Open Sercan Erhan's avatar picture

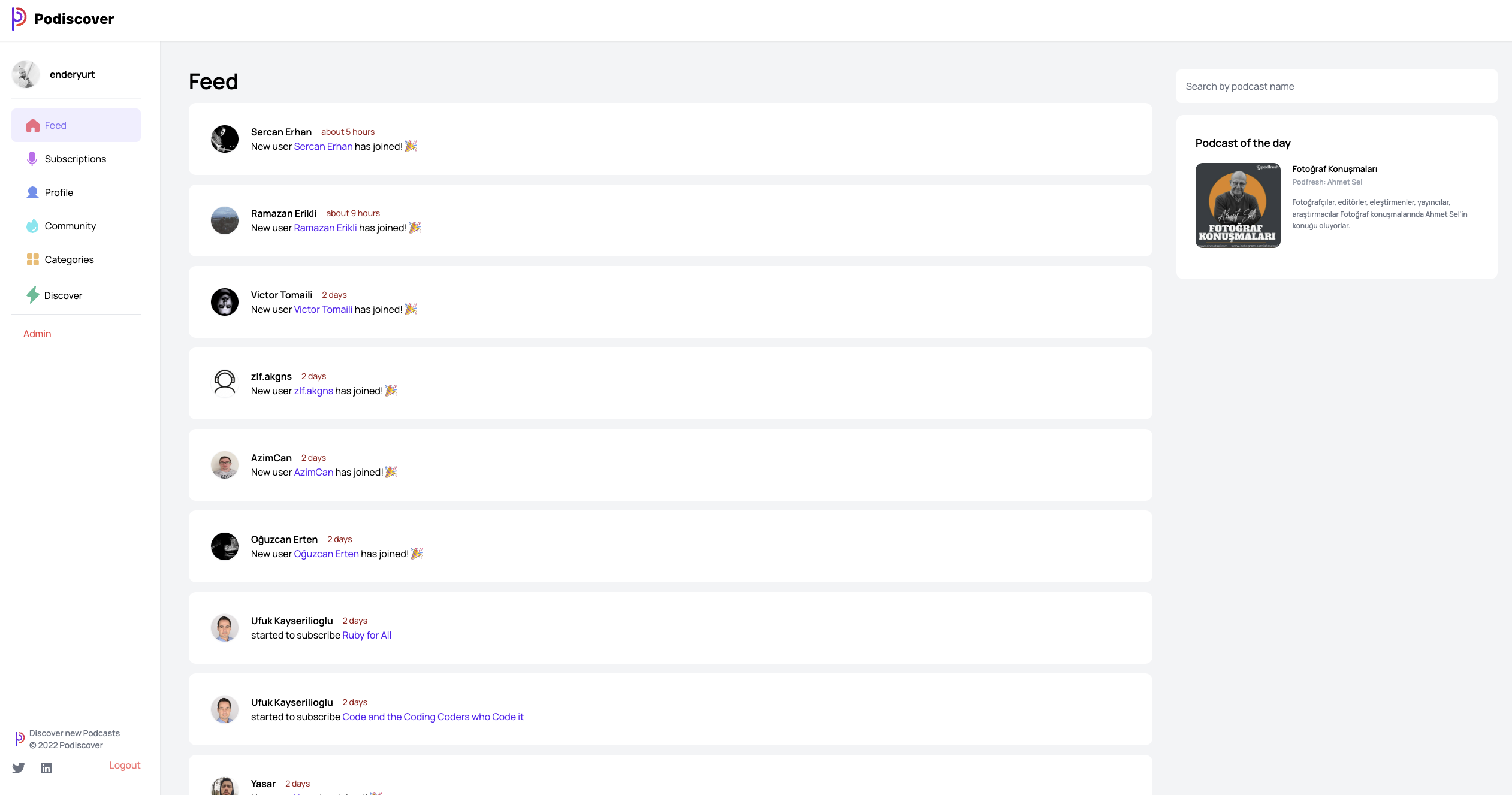click(x=225, y=139)
